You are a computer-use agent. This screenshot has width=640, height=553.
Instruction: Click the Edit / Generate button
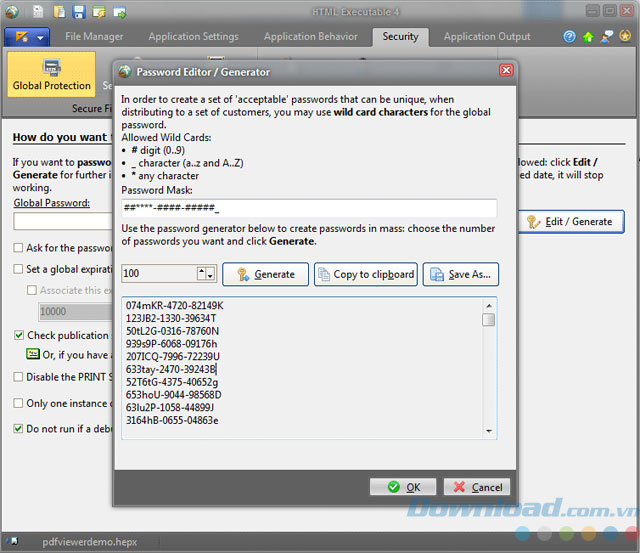(x=571, y=222)
